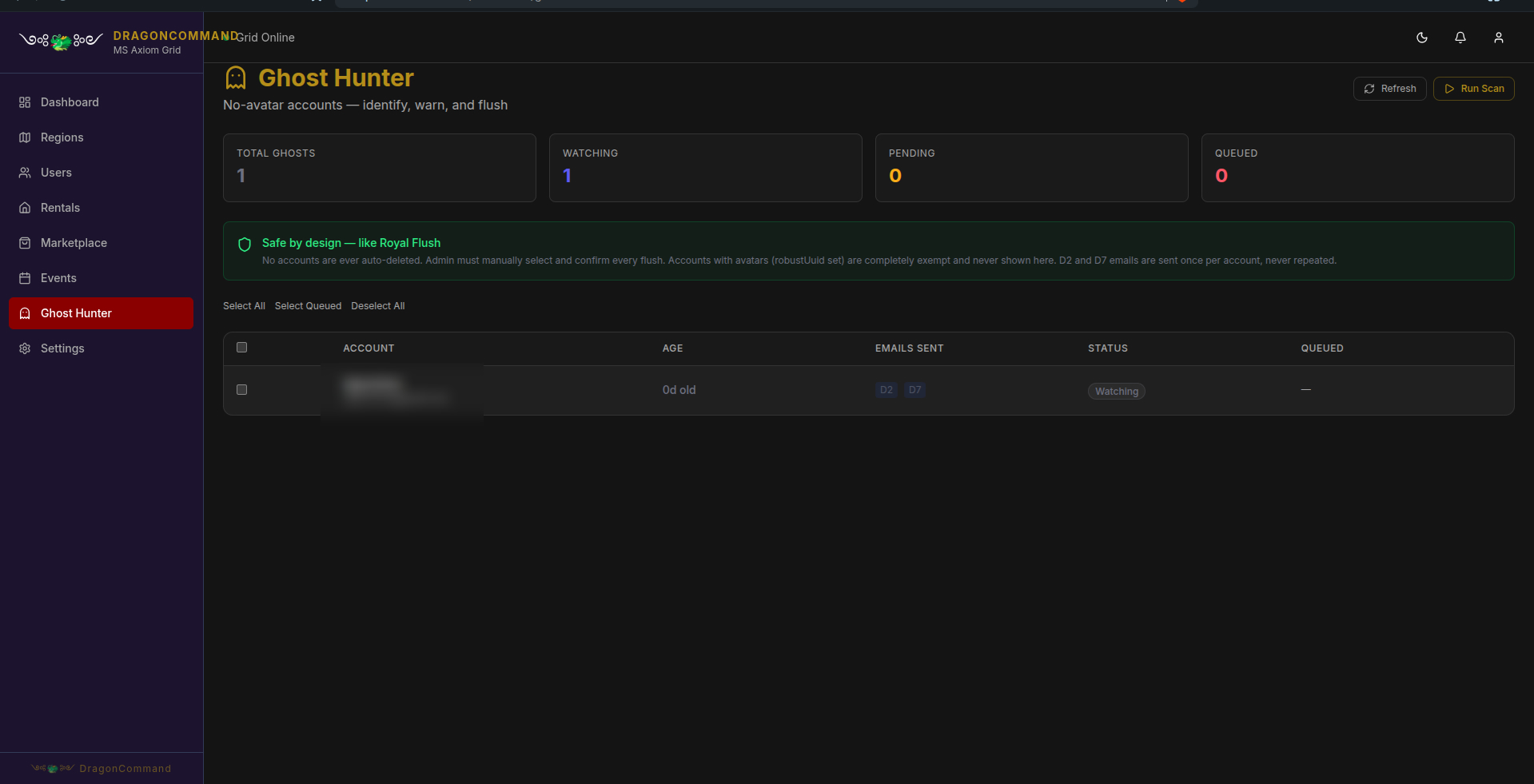Screen dimensions: 1534x784
Task: Click the Total Ghosts stat card
Action: [380, 168]
